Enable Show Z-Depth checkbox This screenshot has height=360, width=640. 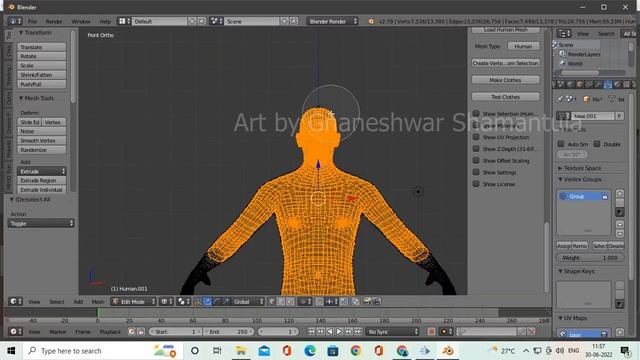[476, 149]
